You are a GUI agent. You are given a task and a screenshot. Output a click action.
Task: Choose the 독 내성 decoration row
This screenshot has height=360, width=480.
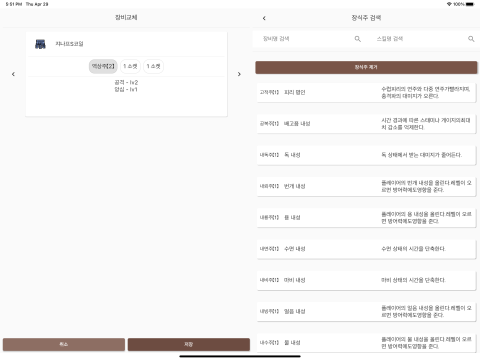(366, 155)
